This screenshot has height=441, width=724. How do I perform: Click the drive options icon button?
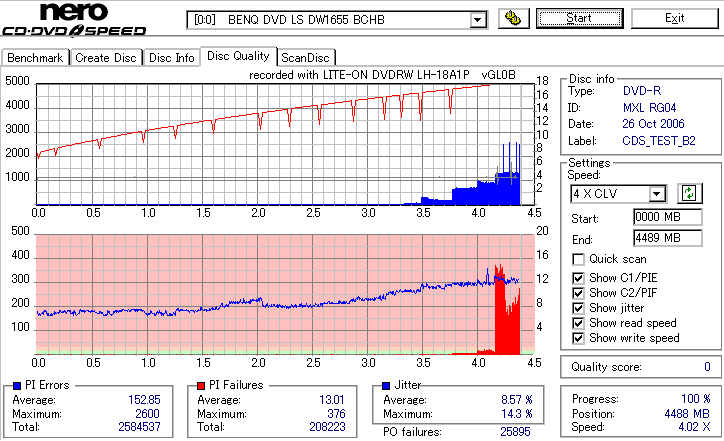point(513,18)
